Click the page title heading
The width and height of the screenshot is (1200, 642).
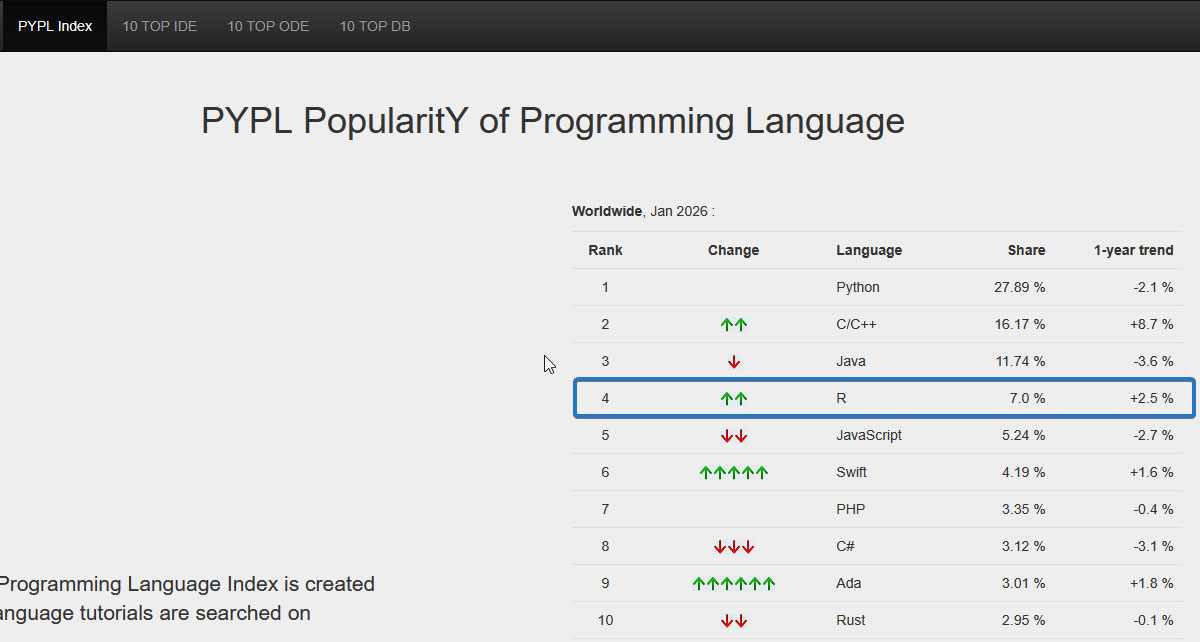coord(553,121)
